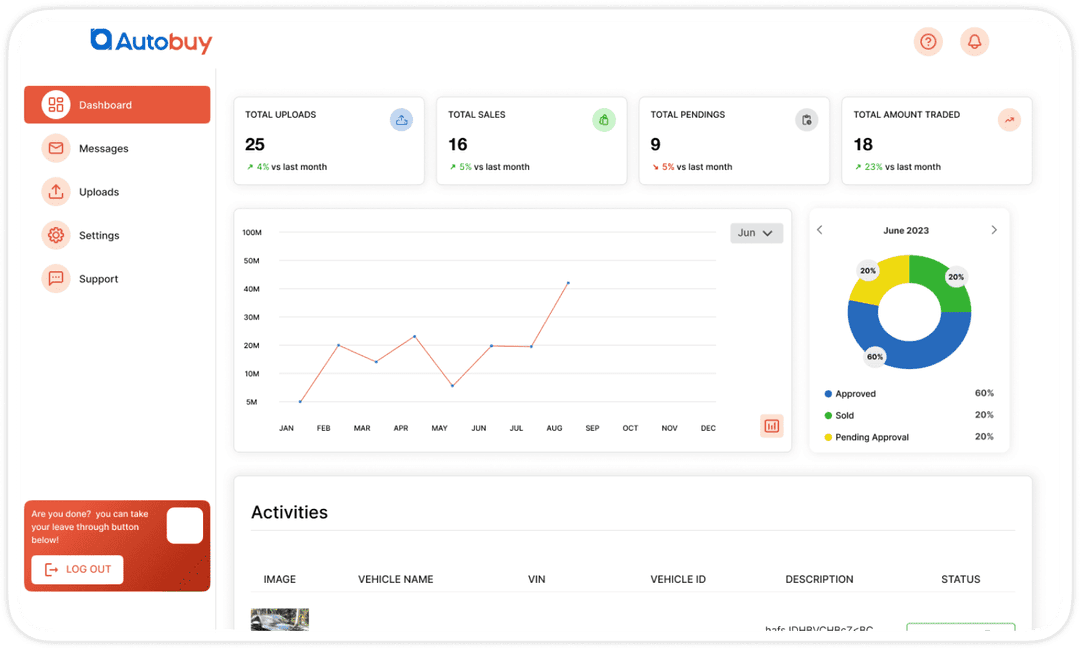Click the LOG OUT button
The width and height of the screenshot is (1080, 649).
(77, 569)
